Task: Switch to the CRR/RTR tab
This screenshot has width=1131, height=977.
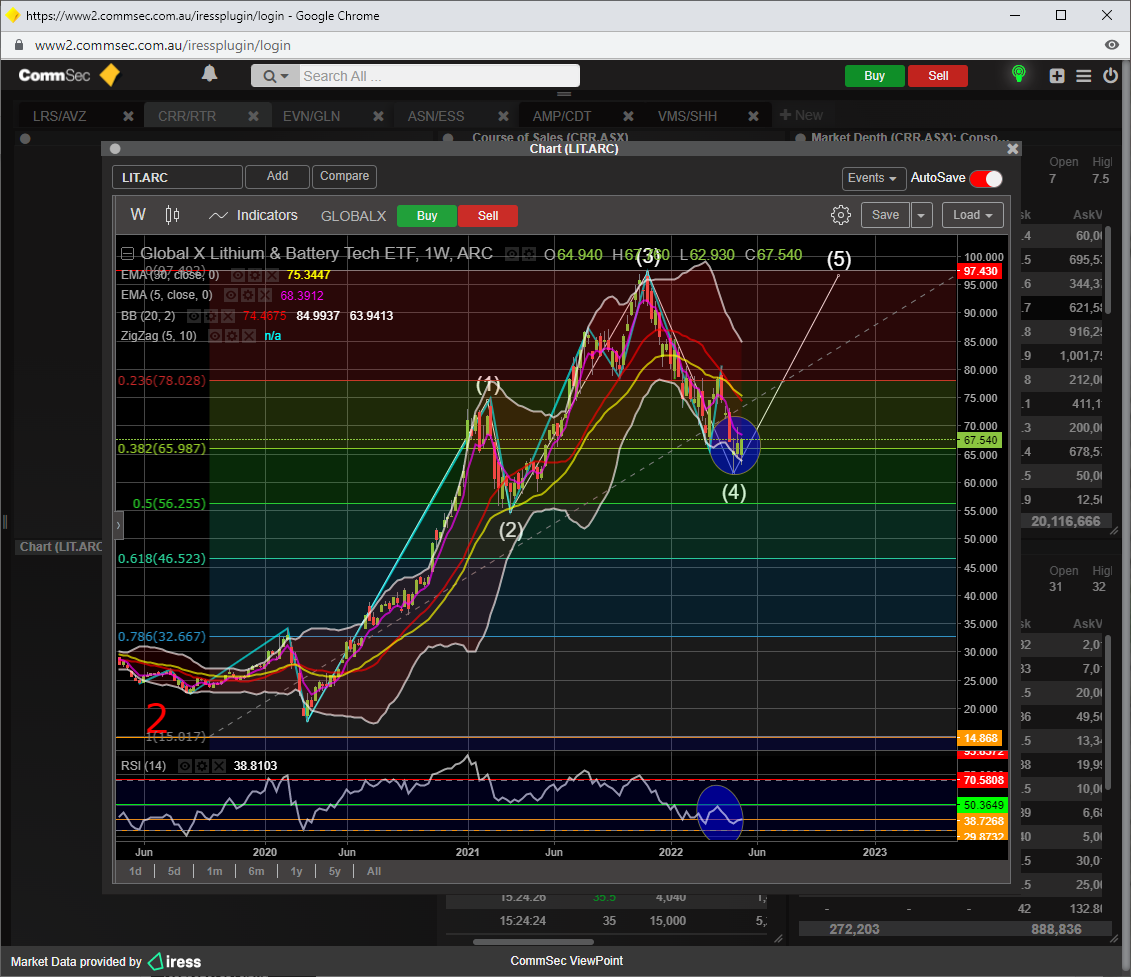Action: [x=187, y=116]
